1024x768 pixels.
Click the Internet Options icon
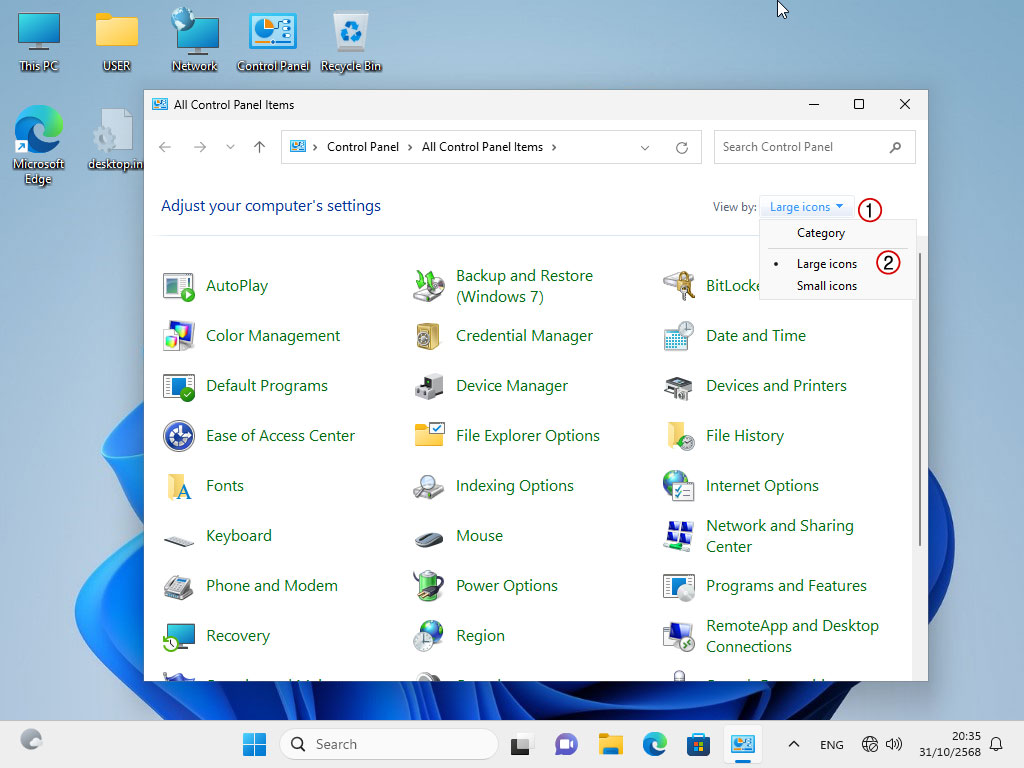(x=679, y=486)
